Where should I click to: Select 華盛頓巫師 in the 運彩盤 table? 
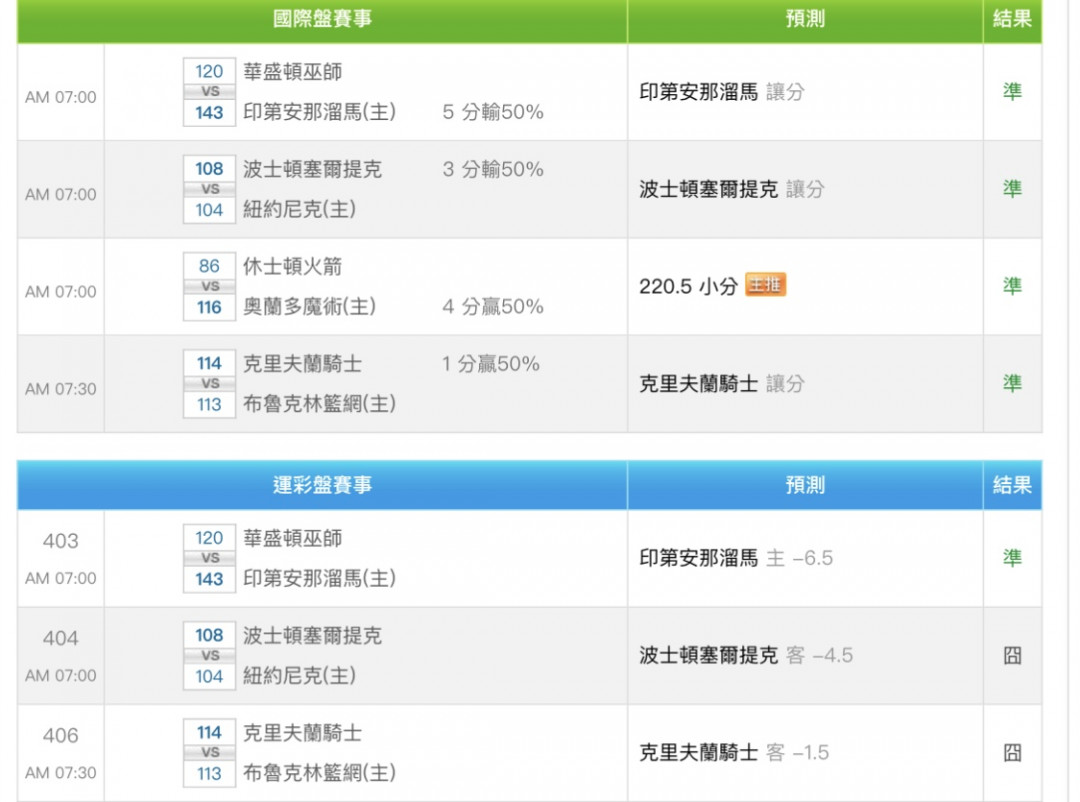[x=293, y=538]
